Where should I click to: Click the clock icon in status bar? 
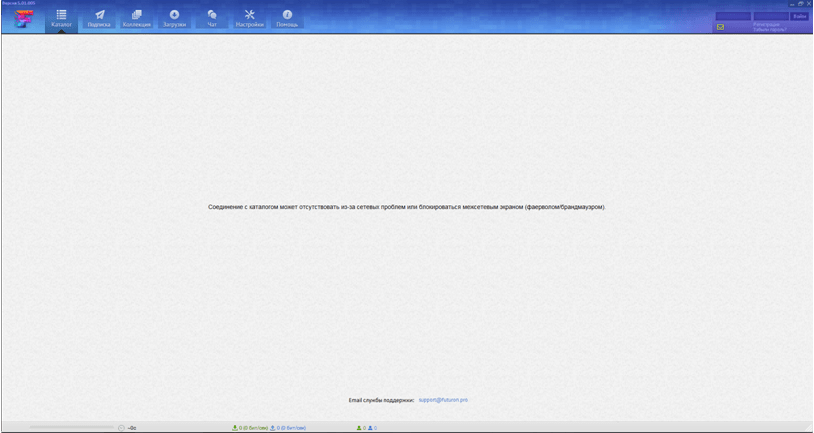click(x=122, y=427)
